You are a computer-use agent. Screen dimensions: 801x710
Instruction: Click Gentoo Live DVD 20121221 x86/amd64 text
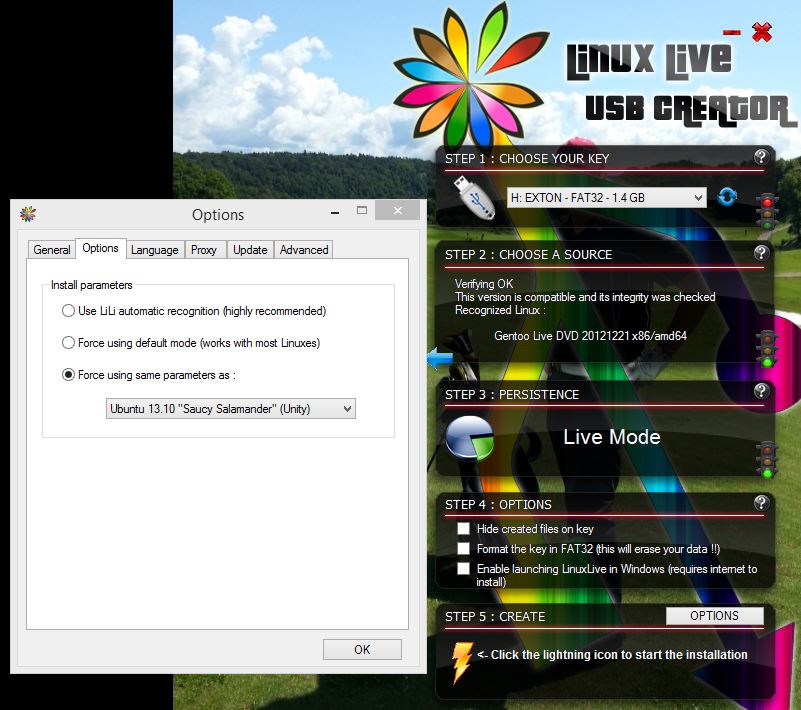pyautogui.click(x=591, y=336)
